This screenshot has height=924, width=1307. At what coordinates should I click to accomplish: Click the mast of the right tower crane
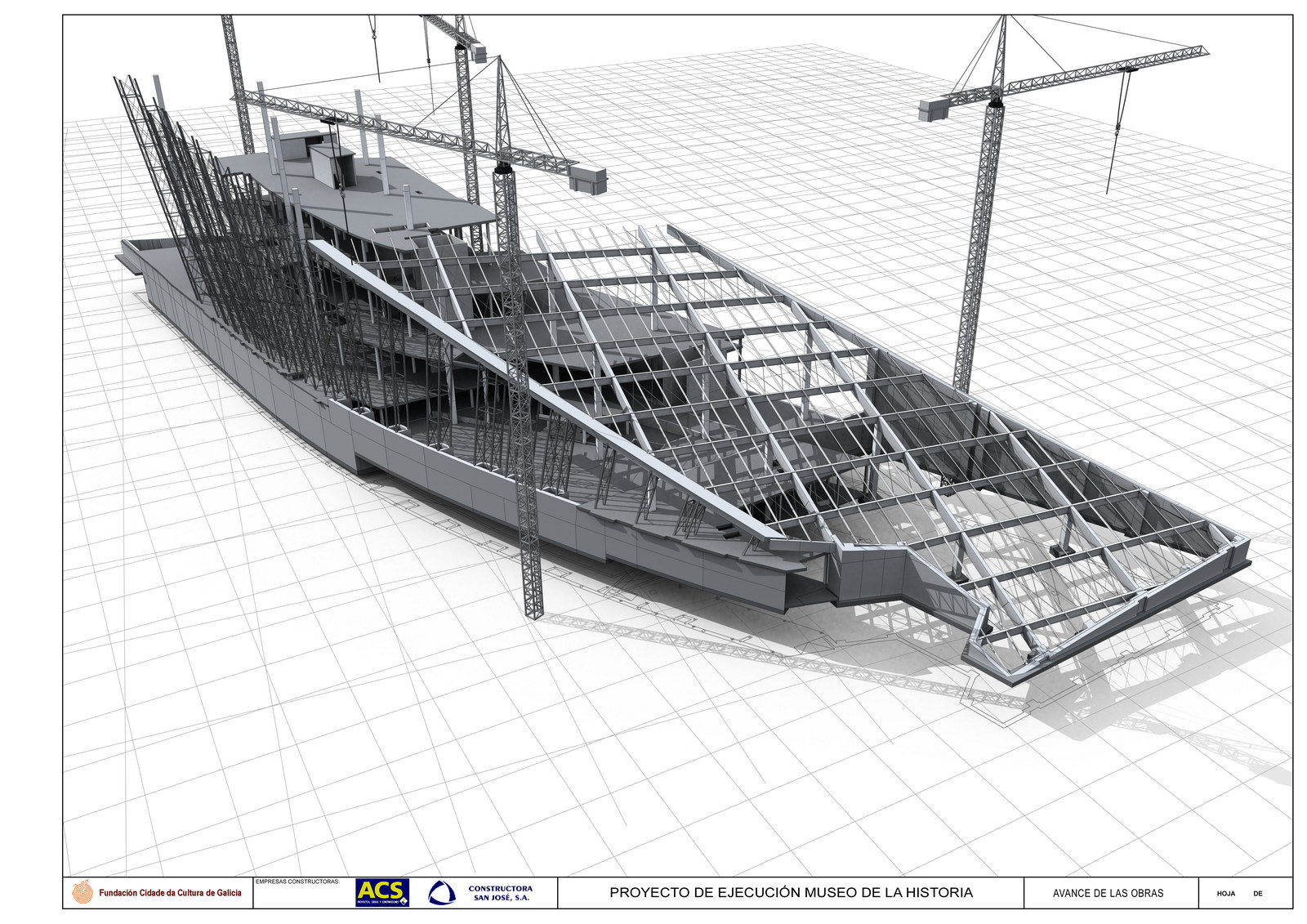[x=980, y=245]
